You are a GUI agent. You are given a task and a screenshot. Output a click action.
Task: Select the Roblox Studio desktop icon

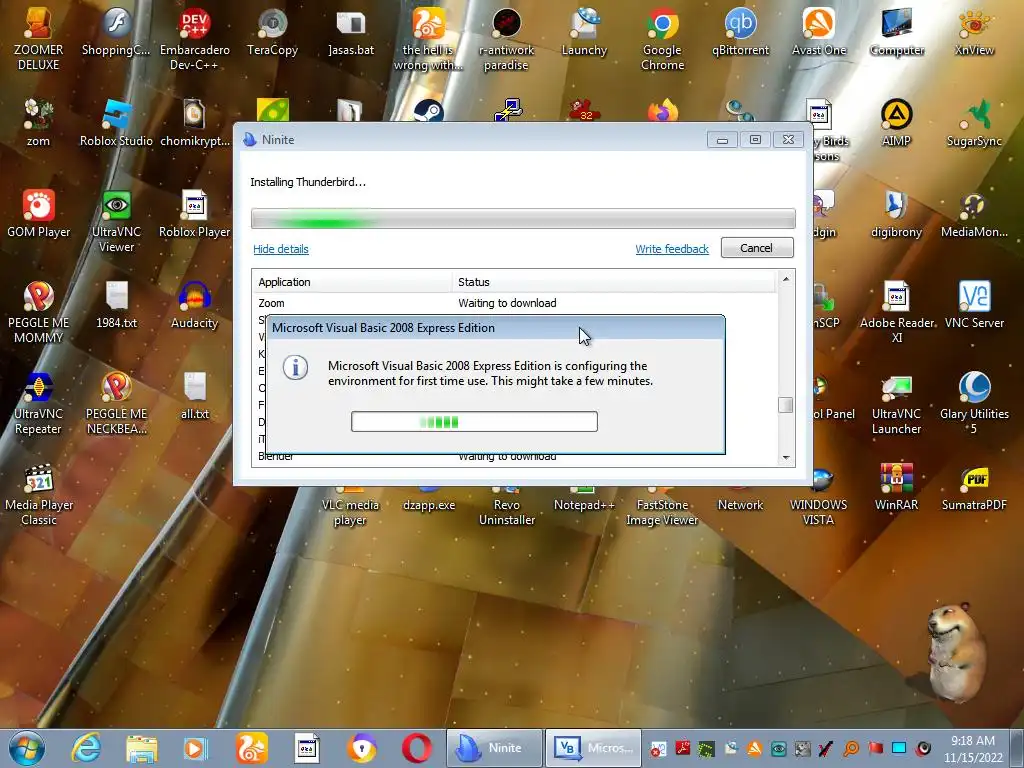pos(116,123)
